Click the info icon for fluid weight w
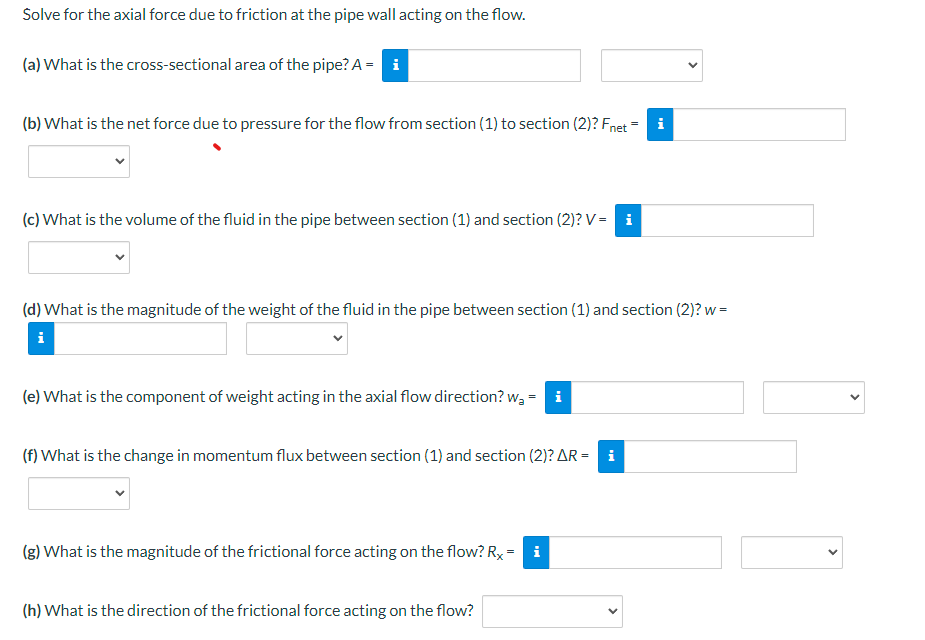The image size is (925, 640). point(40,338)
